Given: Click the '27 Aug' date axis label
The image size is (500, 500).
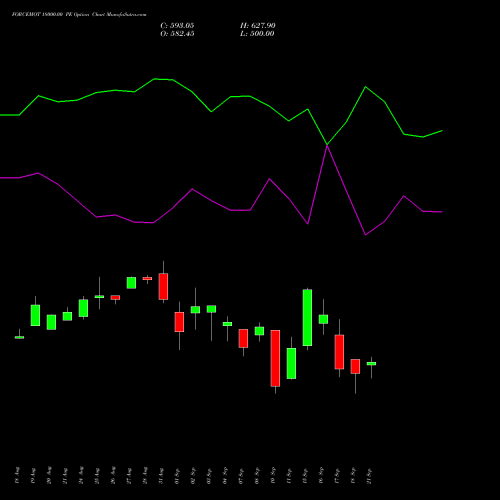Looking at the screenshot, I should (129, 476).
